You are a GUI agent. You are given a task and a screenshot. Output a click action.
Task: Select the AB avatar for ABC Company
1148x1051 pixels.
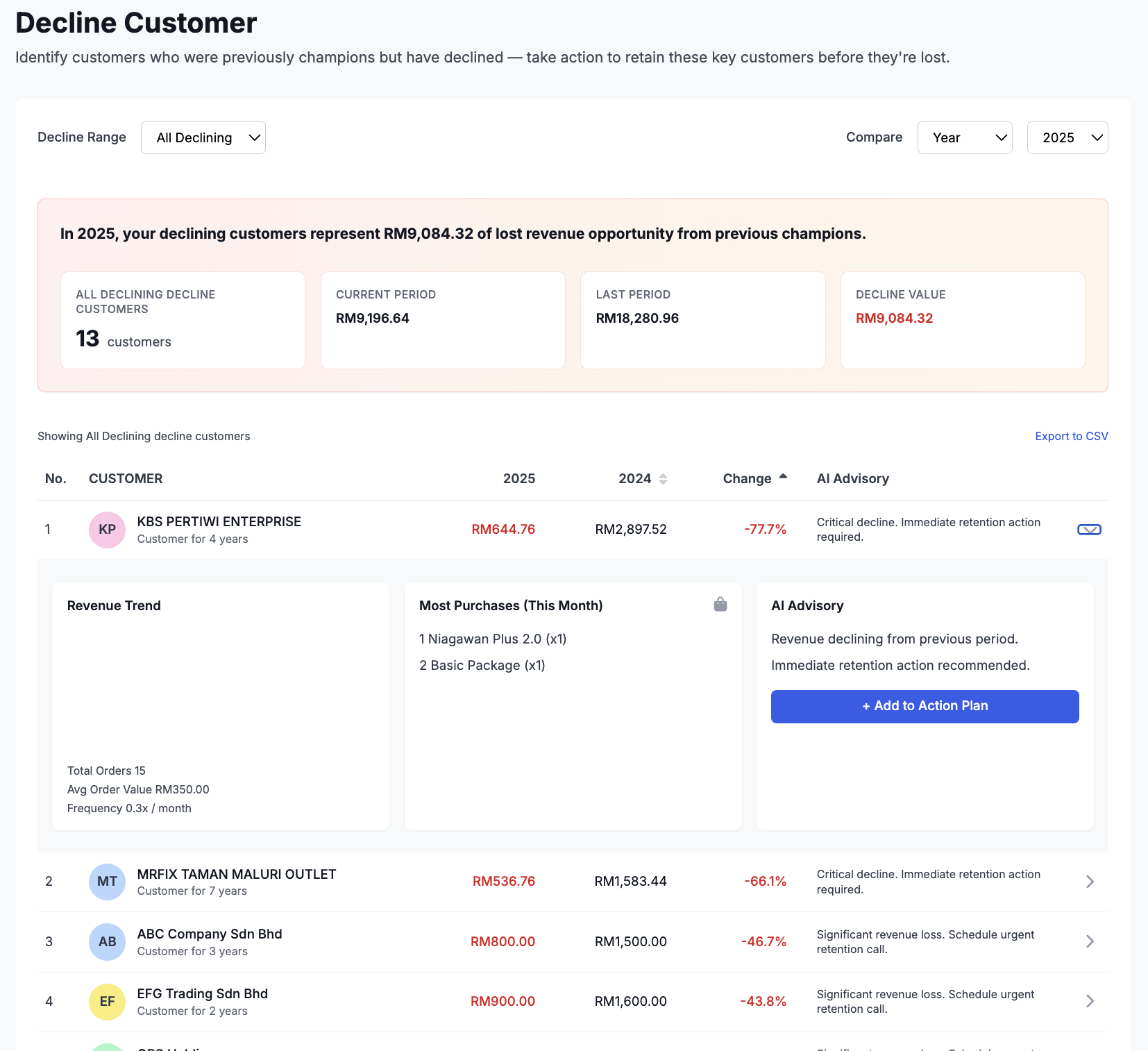tap(107, 941)
